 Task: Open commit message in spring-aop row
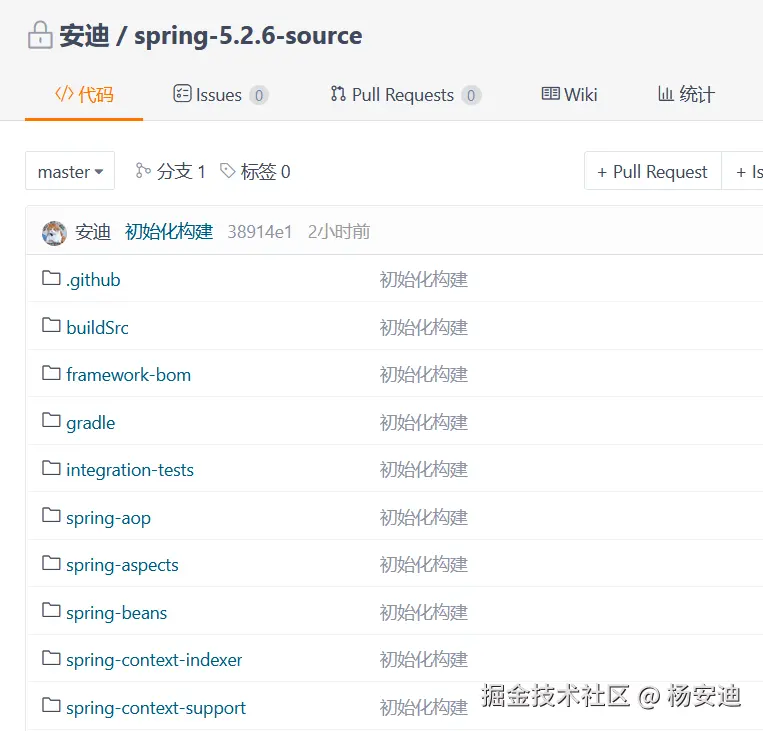click(423, 517)
